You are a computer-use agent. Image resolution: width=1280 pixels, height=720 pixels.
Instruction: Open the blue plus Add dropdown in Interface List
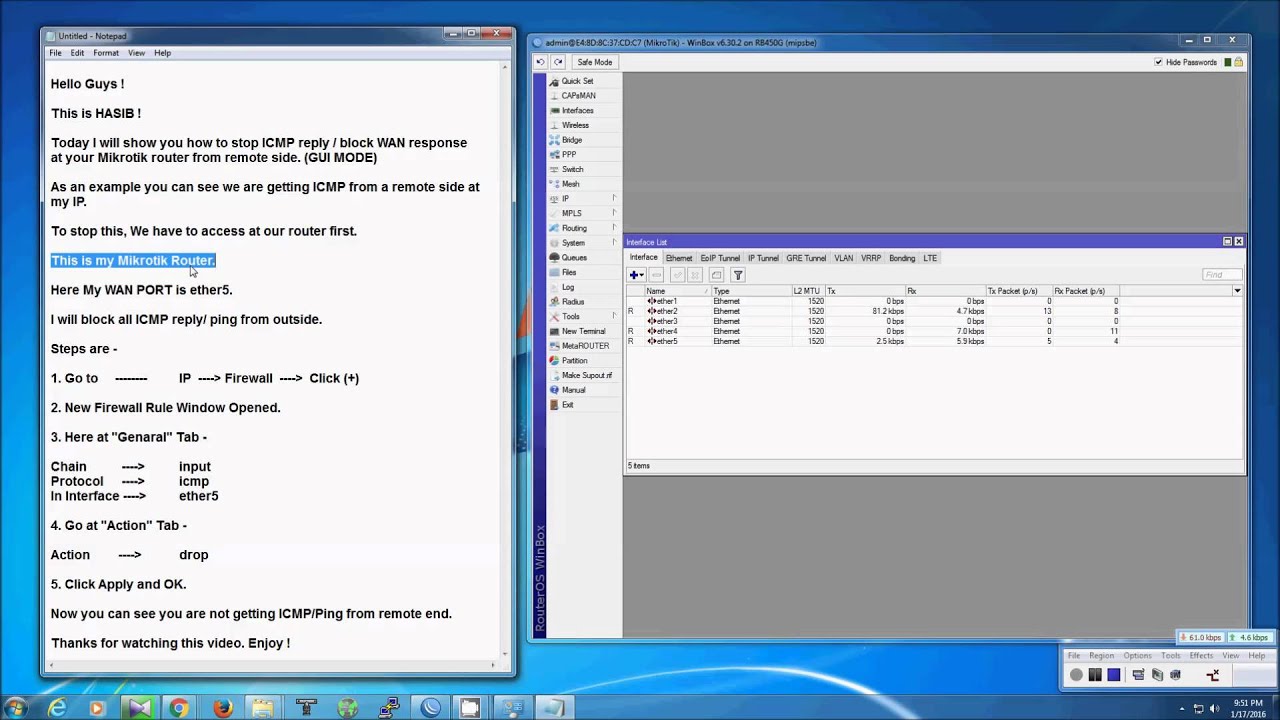pos(636,275)
